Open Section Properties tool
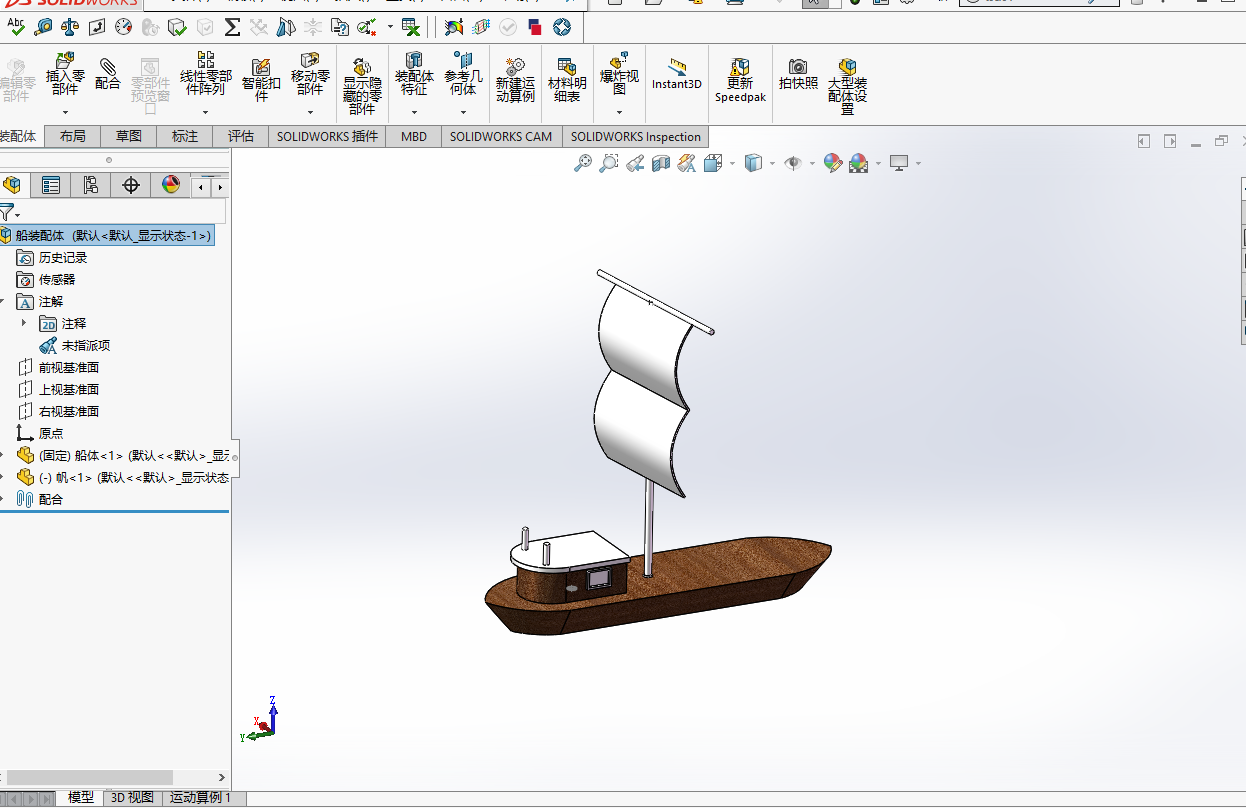The width and height of the screenshot is (1246, 808). pyautogui.click(x=97, y=27)
